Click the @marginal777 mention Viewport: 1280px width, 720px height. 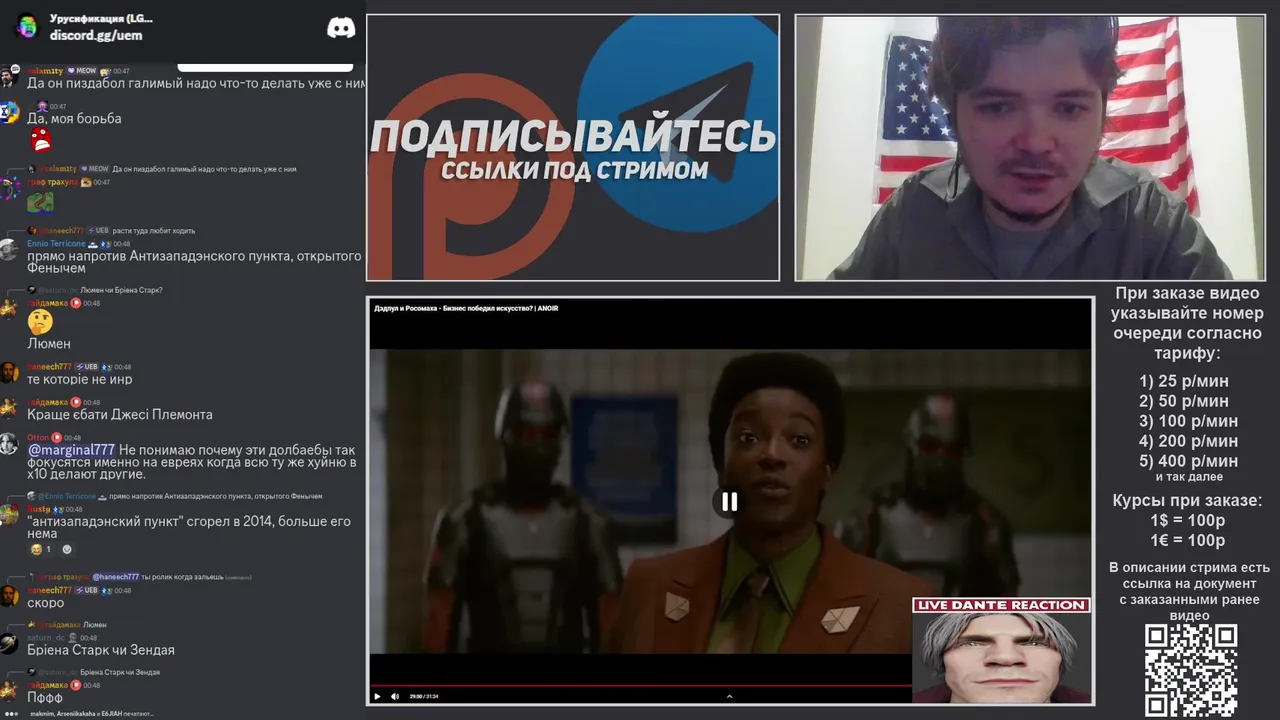71,450
